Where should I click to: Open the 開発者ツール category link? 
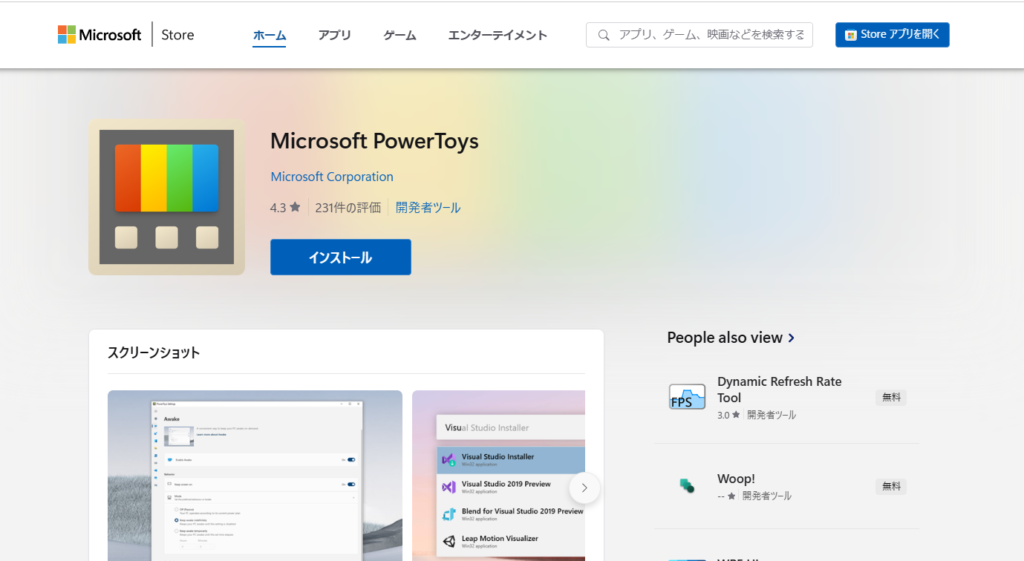[428, 208]
